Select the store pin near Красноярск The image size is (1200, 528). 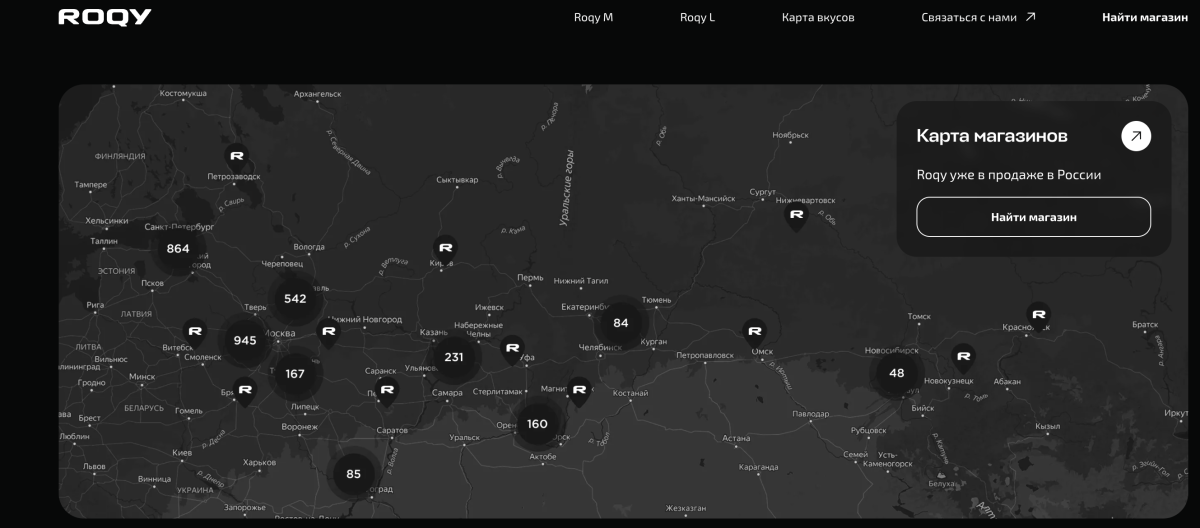click(1038, 316)
